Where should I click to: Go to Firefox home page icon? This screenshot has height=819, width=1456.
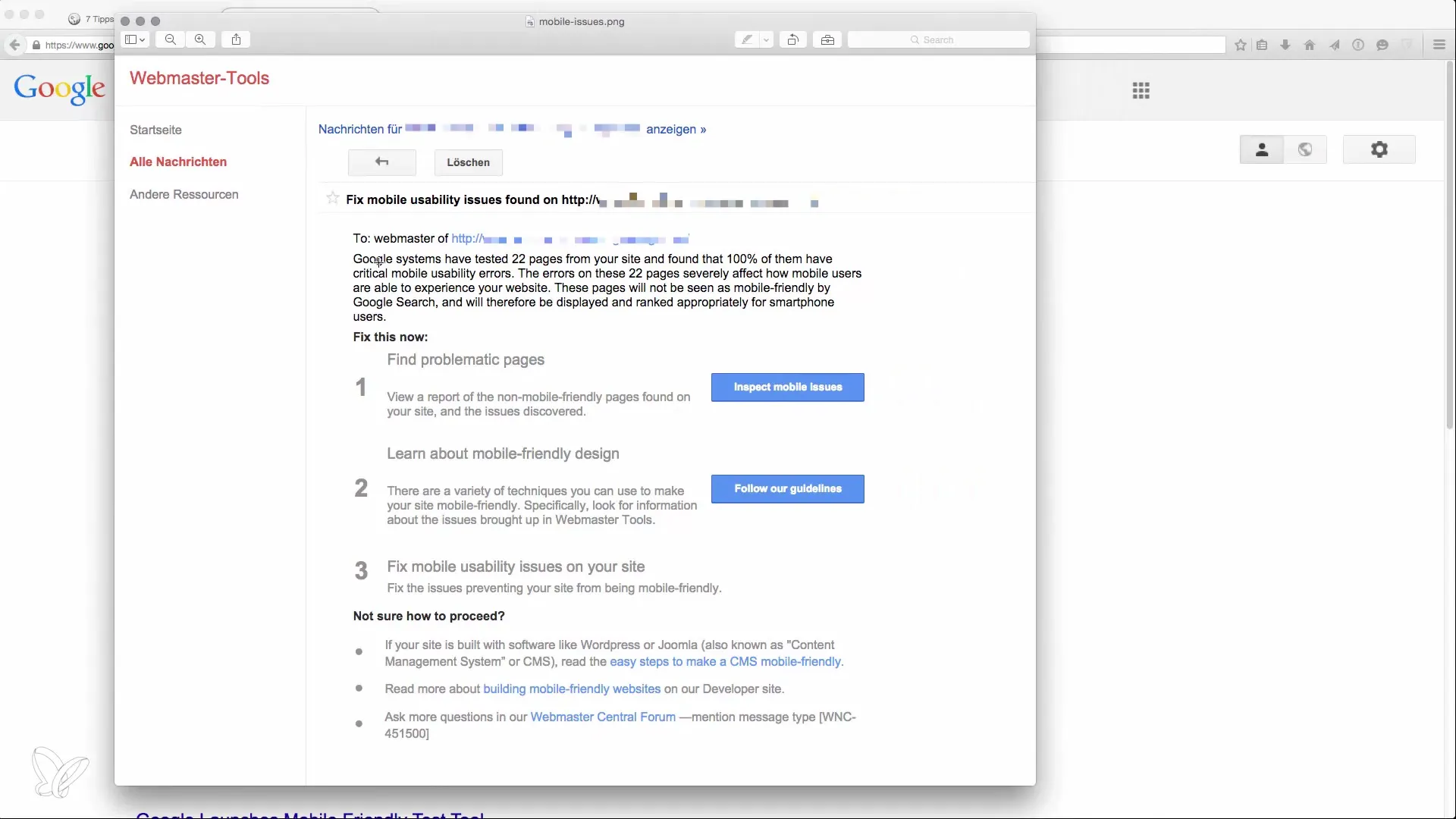coord(1309,45)
